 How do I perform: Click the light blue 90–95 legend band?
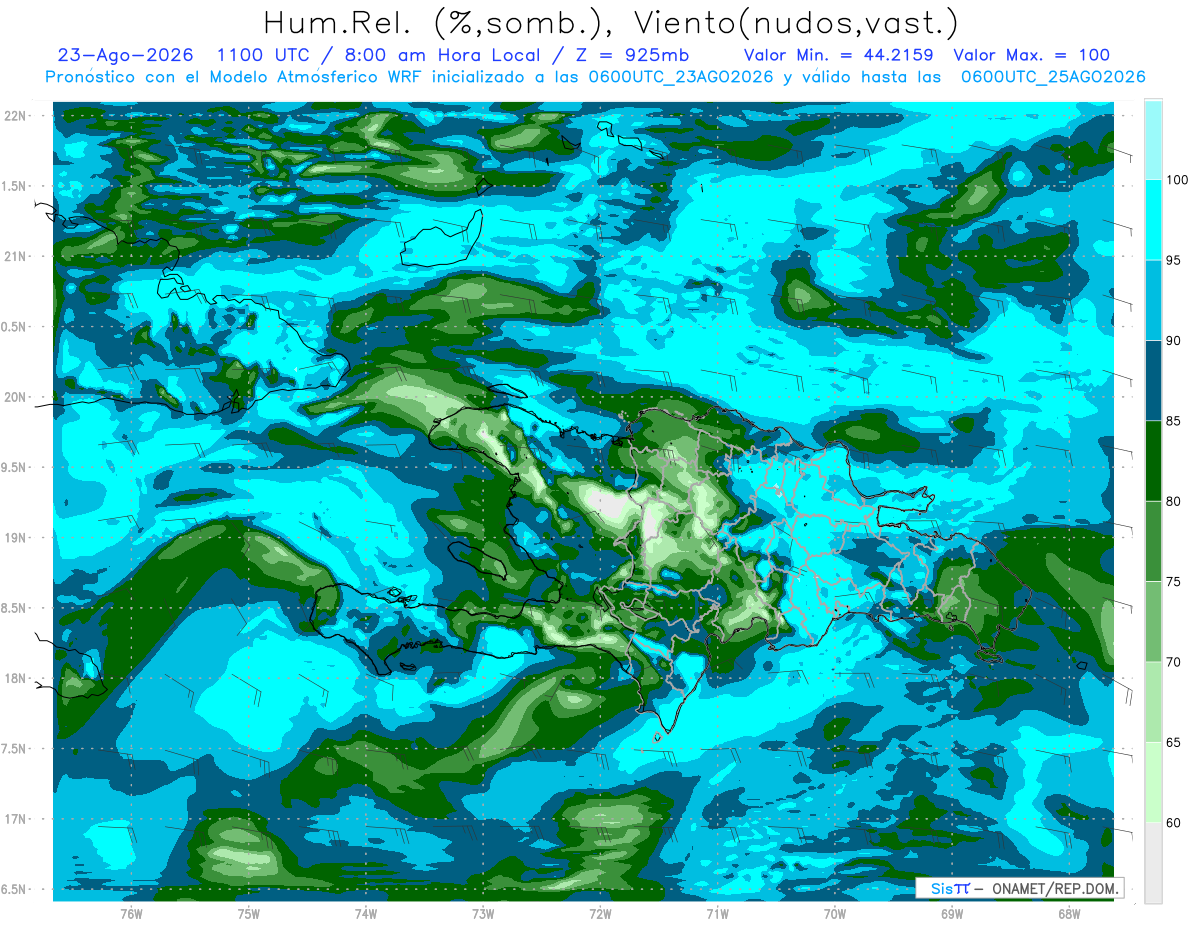coord(1153,300)
